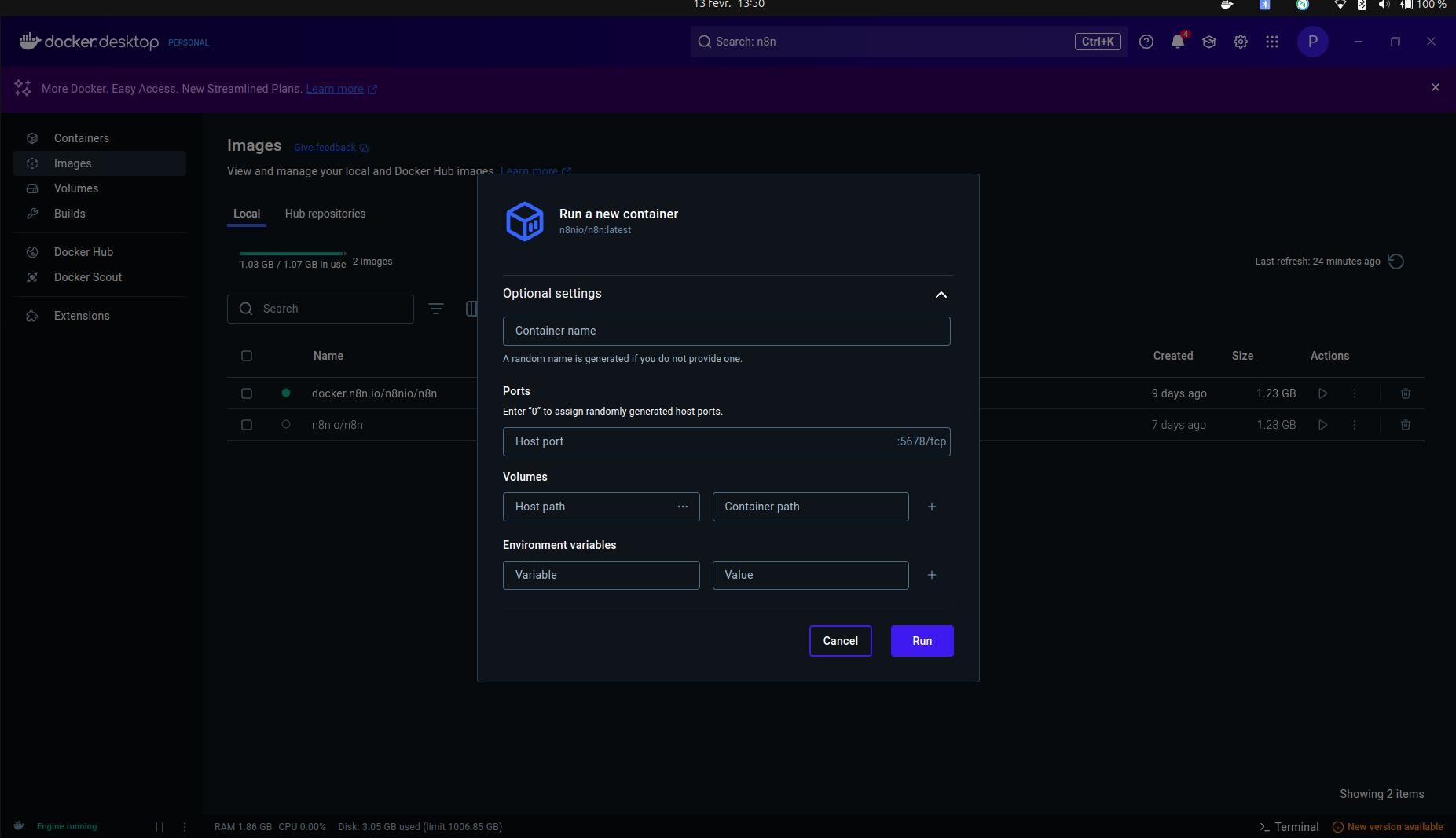Cancel the Run a new container dialog

(x=840, y=641)
